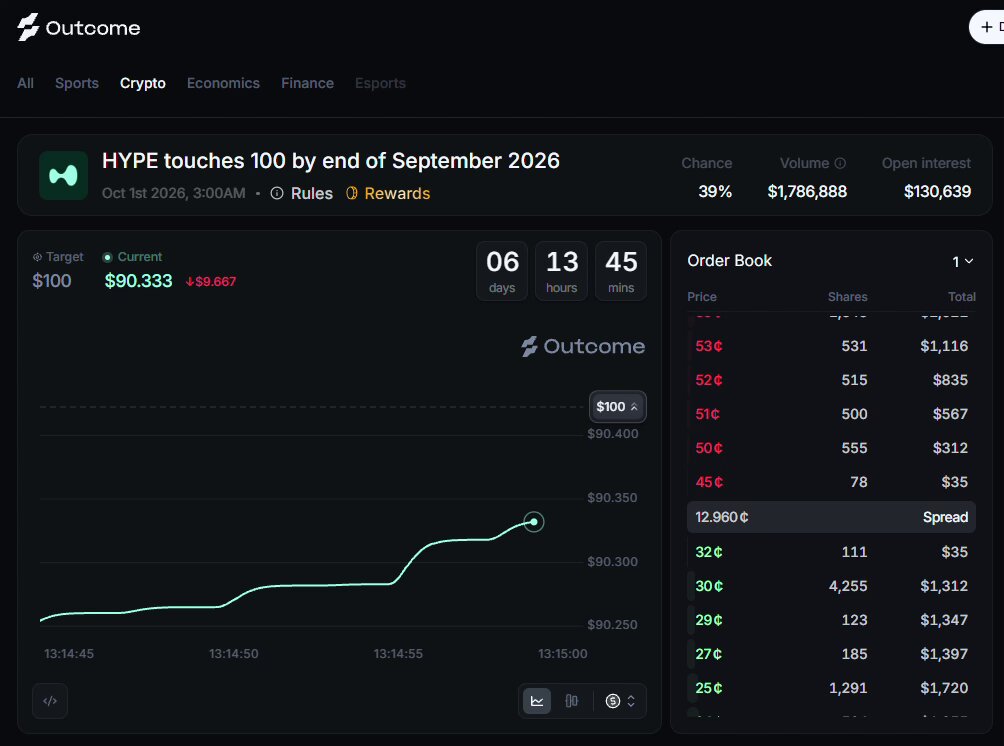Switch to line chart view
Screen dimensions: 1004x746
click(x=537, y=701)
